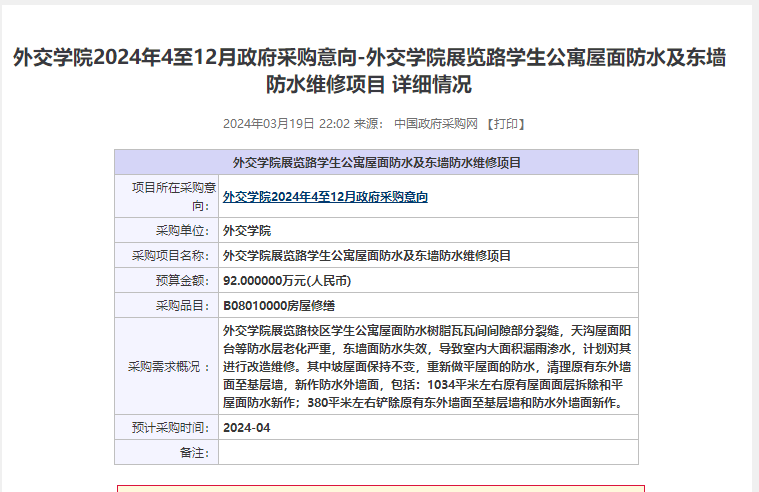Image resolution: width=759 pixels, height=492 pixels.
Task: Click the procurement requirements description paragraph
Action: coord(427,367)
